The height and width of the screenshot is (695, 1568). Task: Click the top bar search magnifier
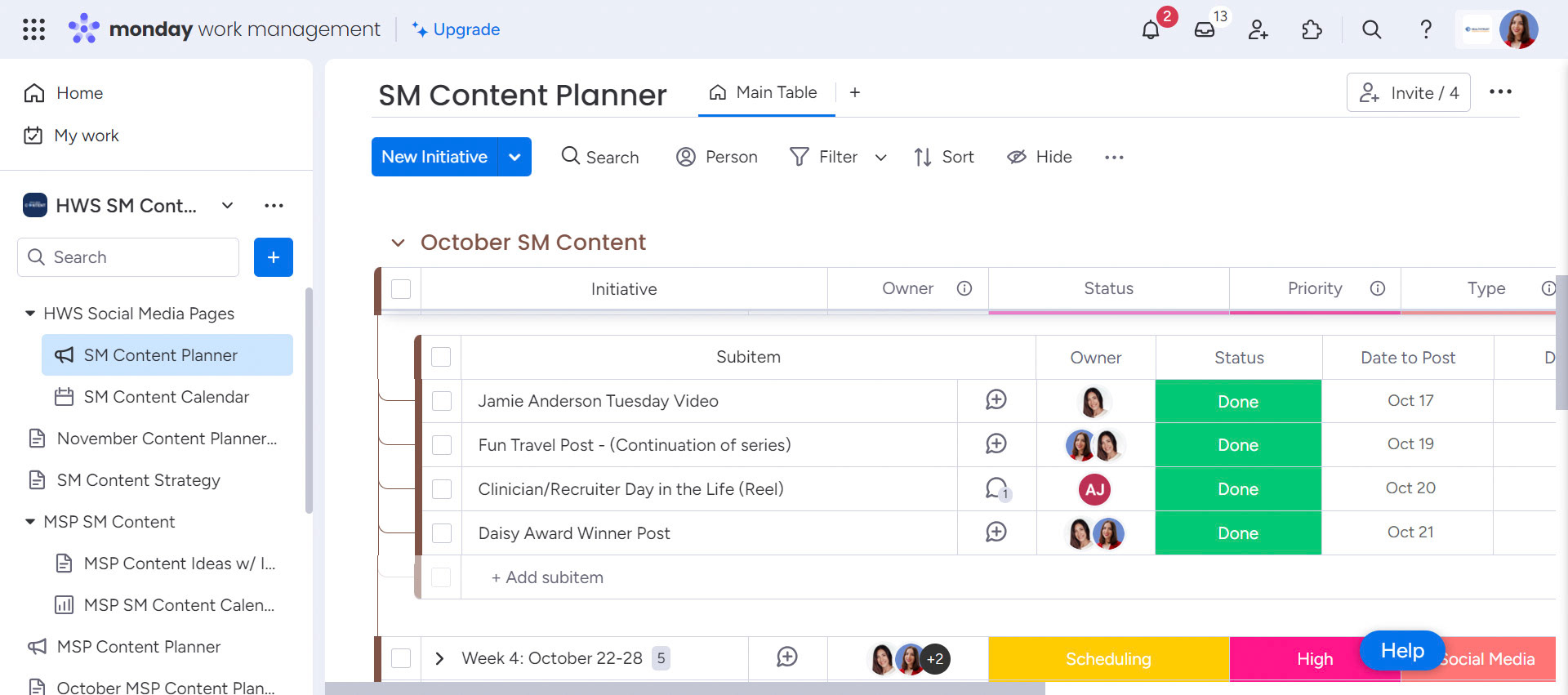coord(1372,30)
